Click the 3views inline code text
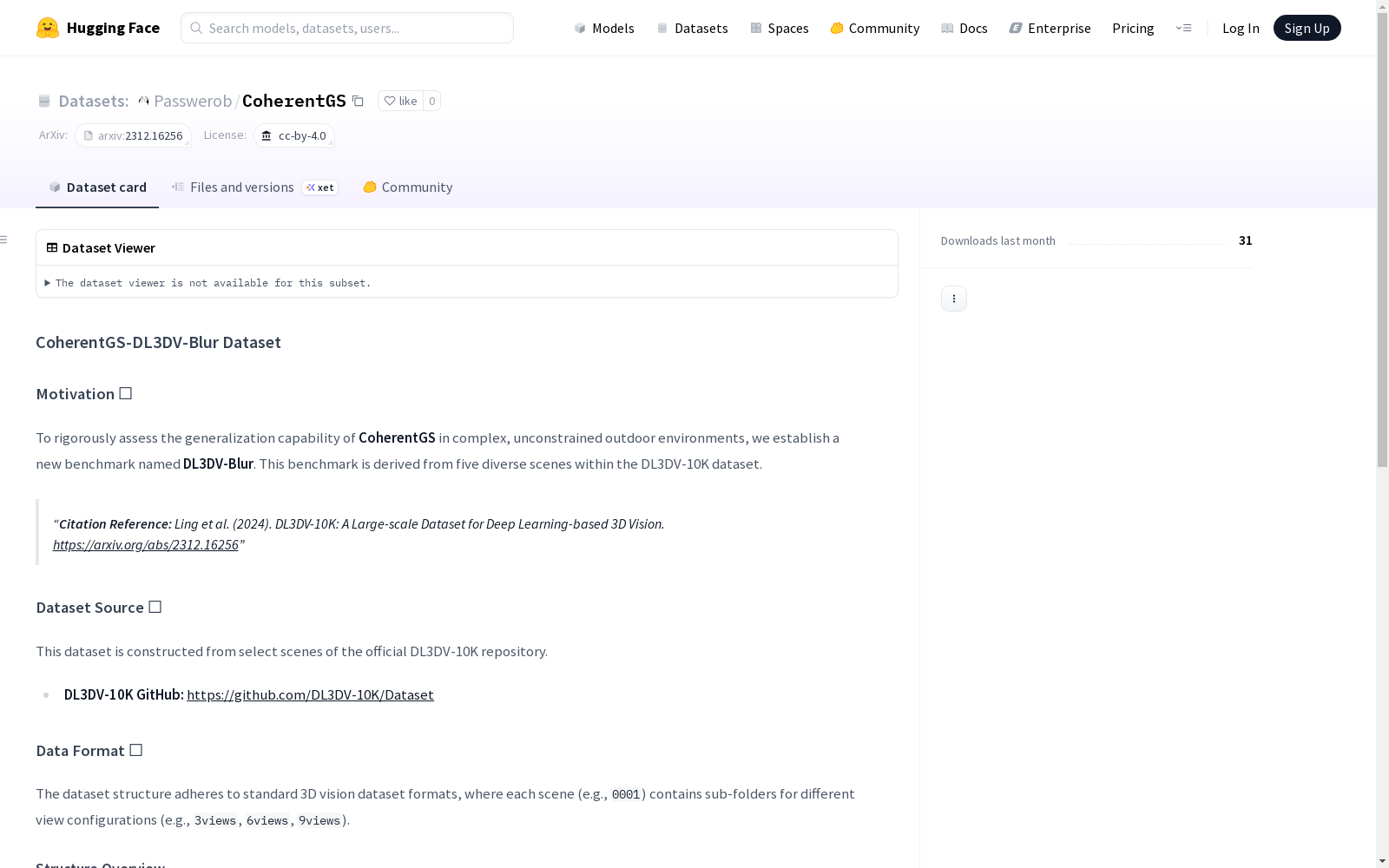This screenshot has height=868, width=1389. pyautogui.click(x=215, y=820)
